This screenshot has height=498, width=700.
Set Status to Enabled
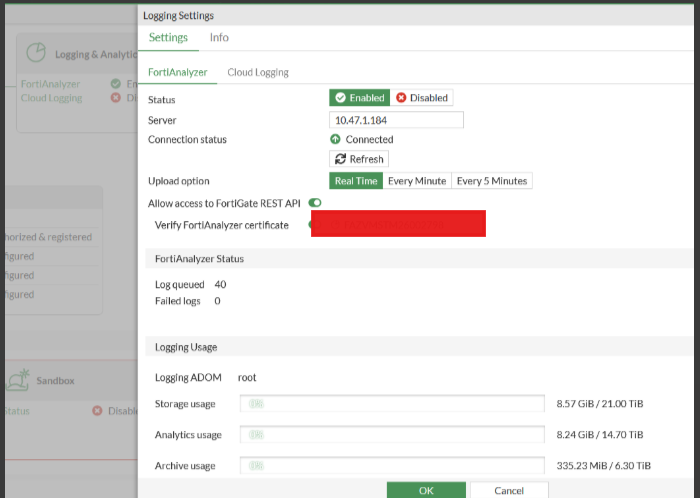pyautogui.click(x=359, y=98)
